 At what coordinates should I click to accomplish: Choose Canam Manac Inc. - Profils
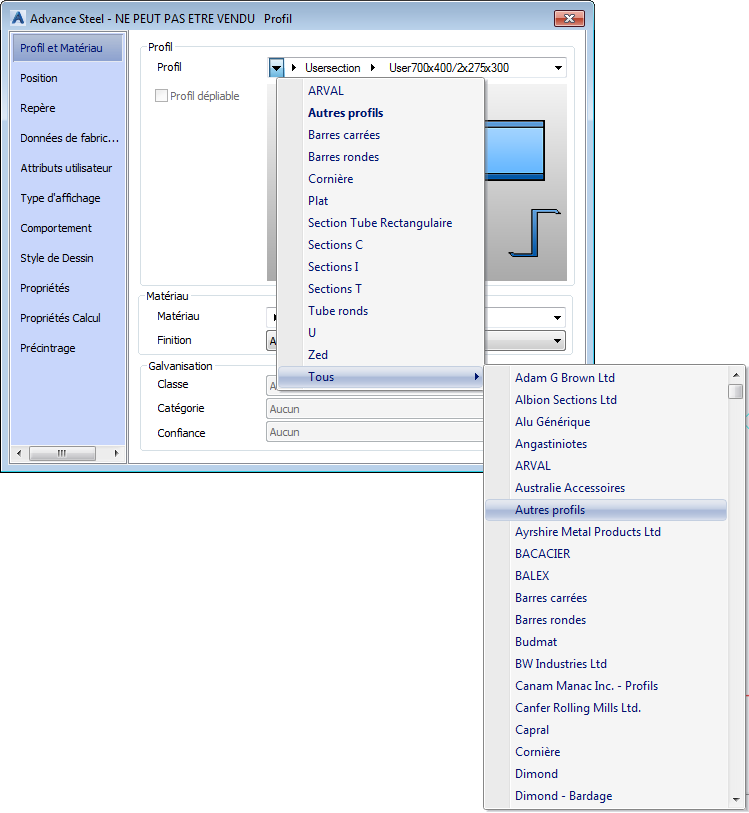(606, 686)
